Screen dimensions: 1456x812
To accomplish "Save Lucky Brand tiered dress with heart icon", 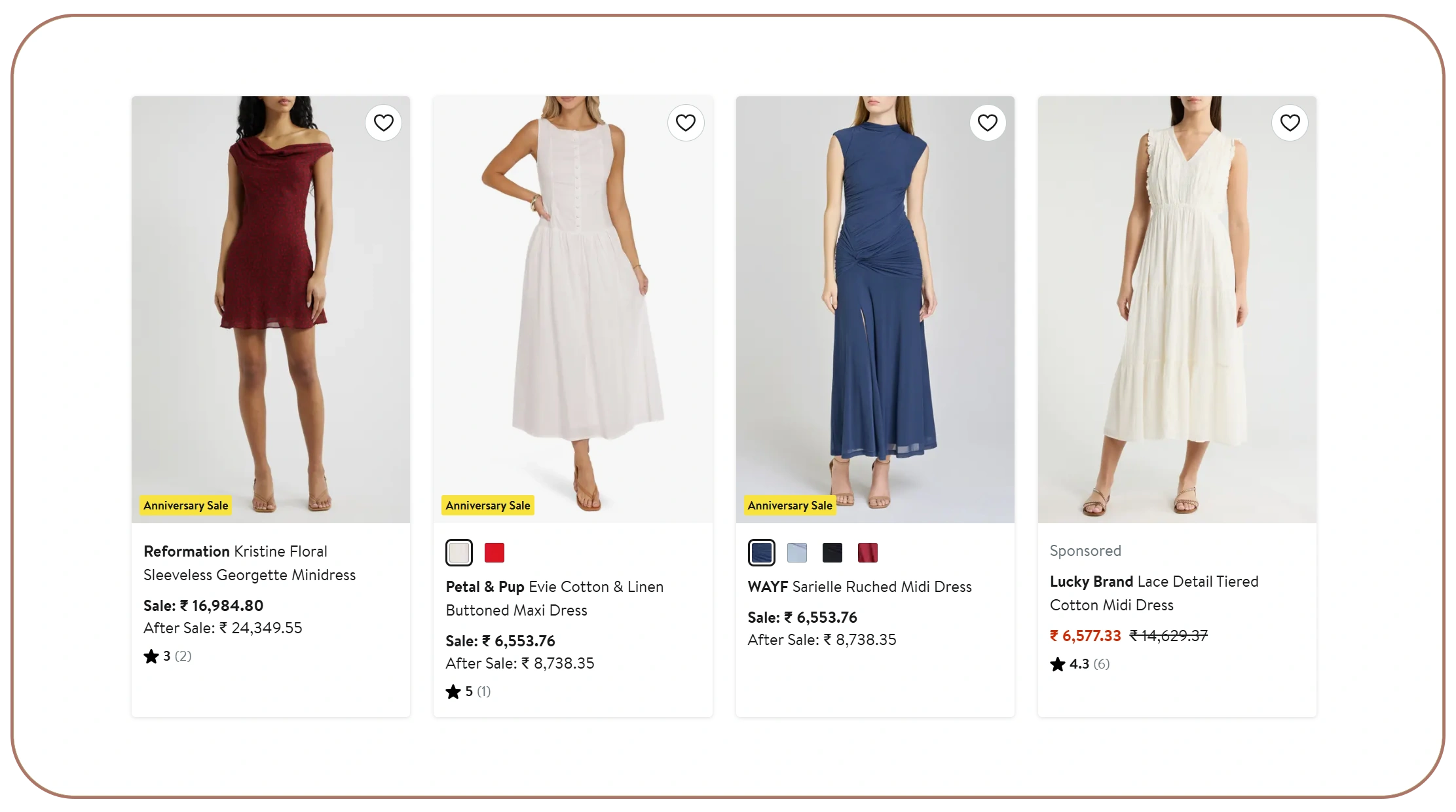I will [1290, 122].
